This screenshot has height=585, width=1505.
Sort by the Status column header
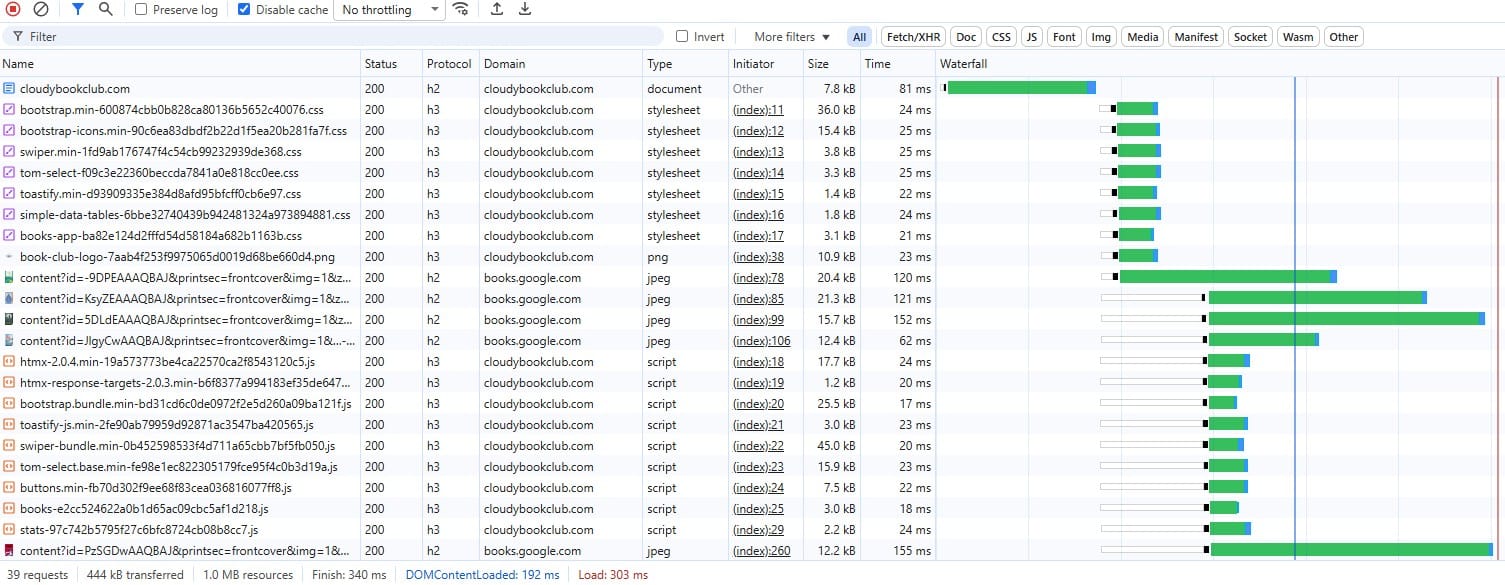[391, 64]
